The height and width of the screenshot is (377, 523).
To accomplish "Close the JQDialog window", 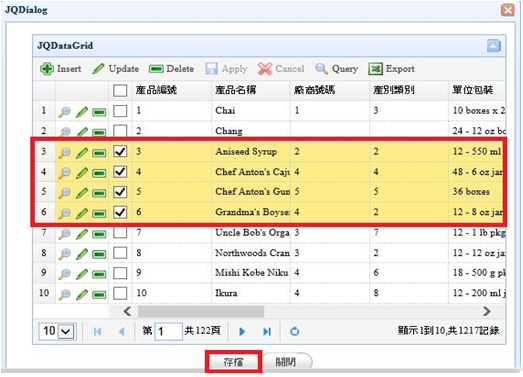I will click(508, 10).
